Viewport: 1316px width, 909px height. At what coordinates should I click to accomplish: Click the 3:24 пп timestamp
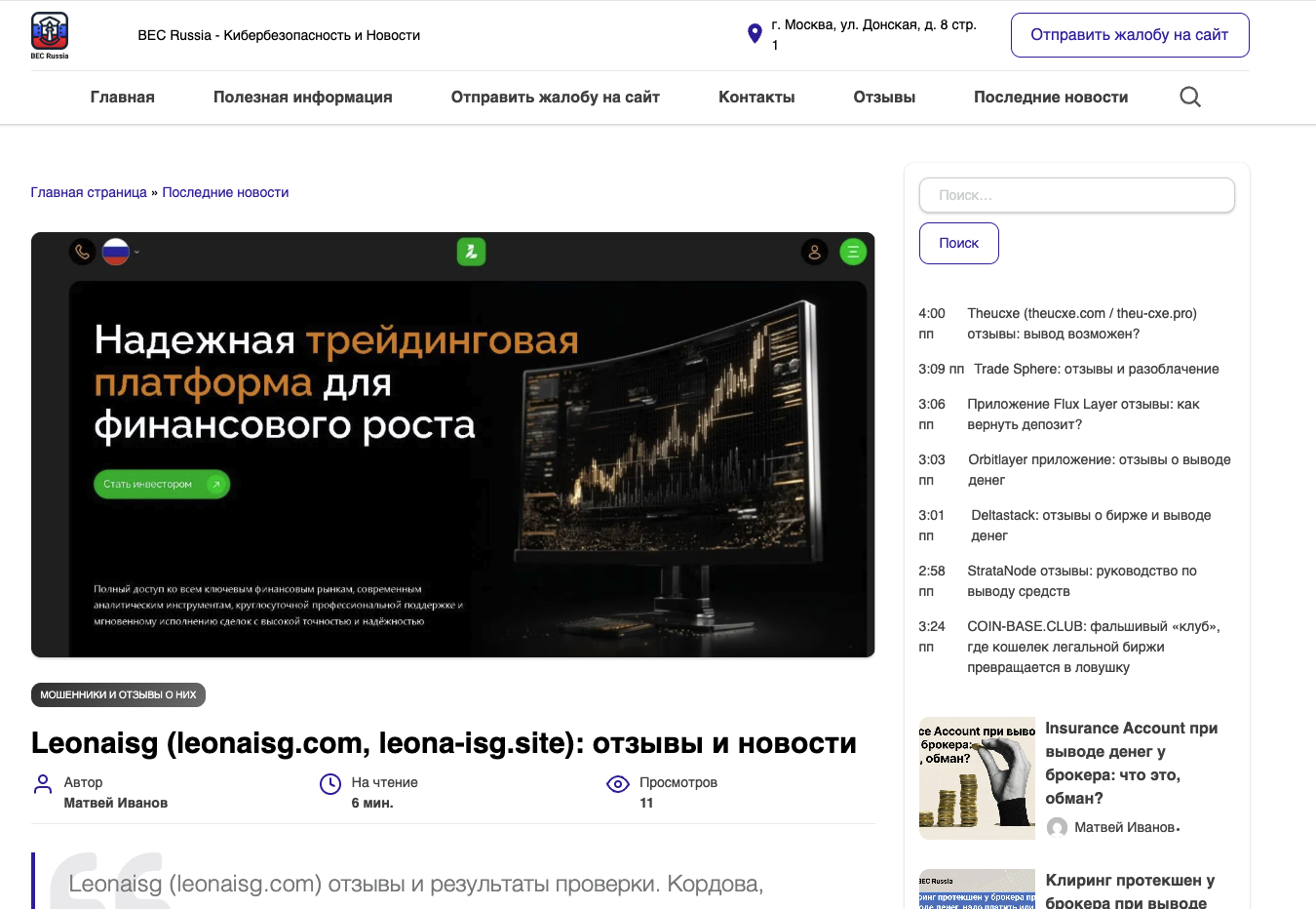[x=932, y=637]
